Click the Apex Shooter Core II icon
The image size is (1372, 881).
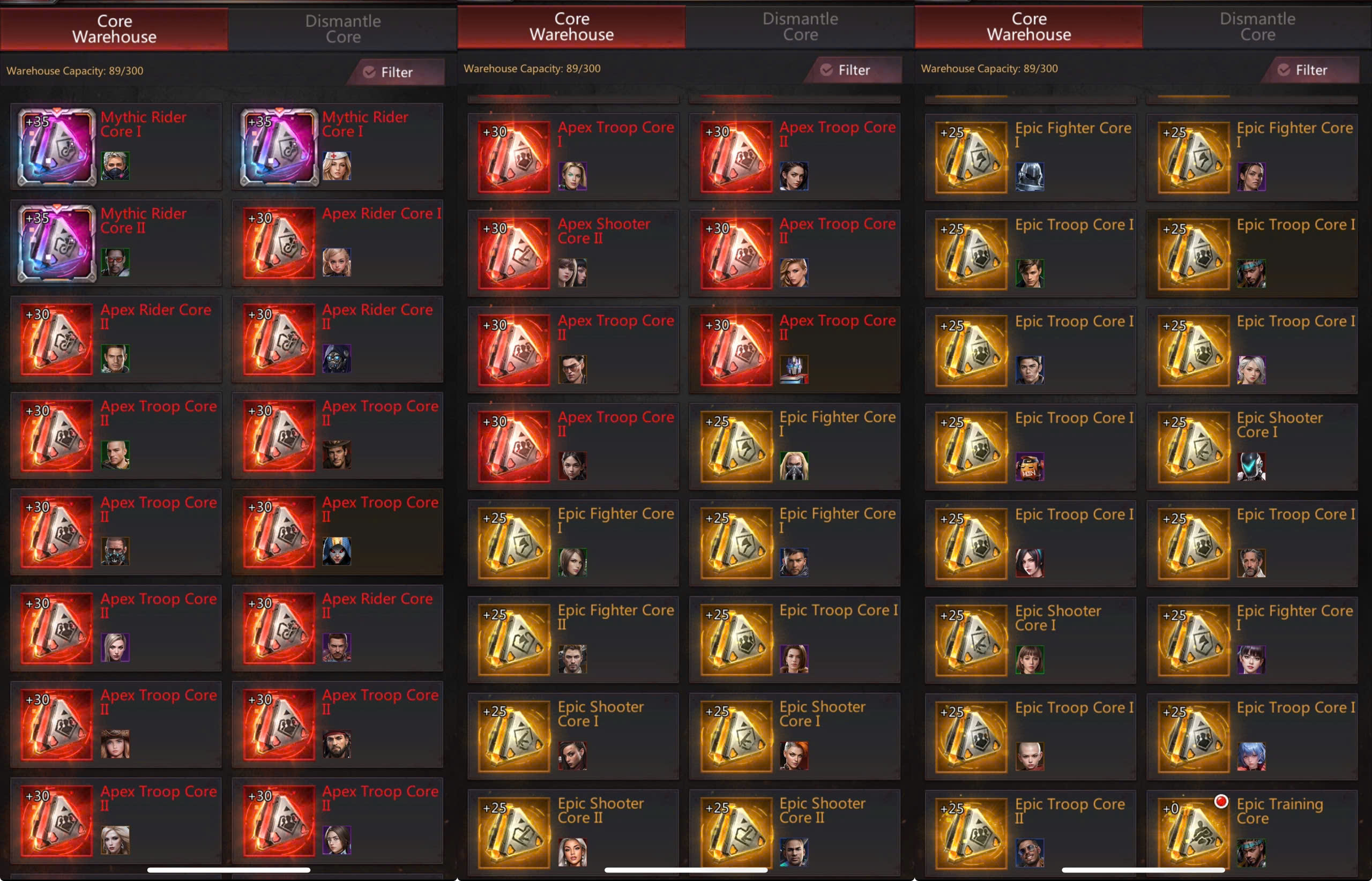pos(514,253)
